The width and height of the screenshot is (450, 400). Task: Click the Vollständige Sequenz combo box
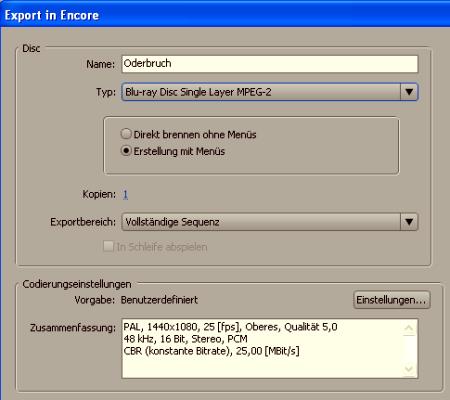pyautogui.click(x=270, y=222)
